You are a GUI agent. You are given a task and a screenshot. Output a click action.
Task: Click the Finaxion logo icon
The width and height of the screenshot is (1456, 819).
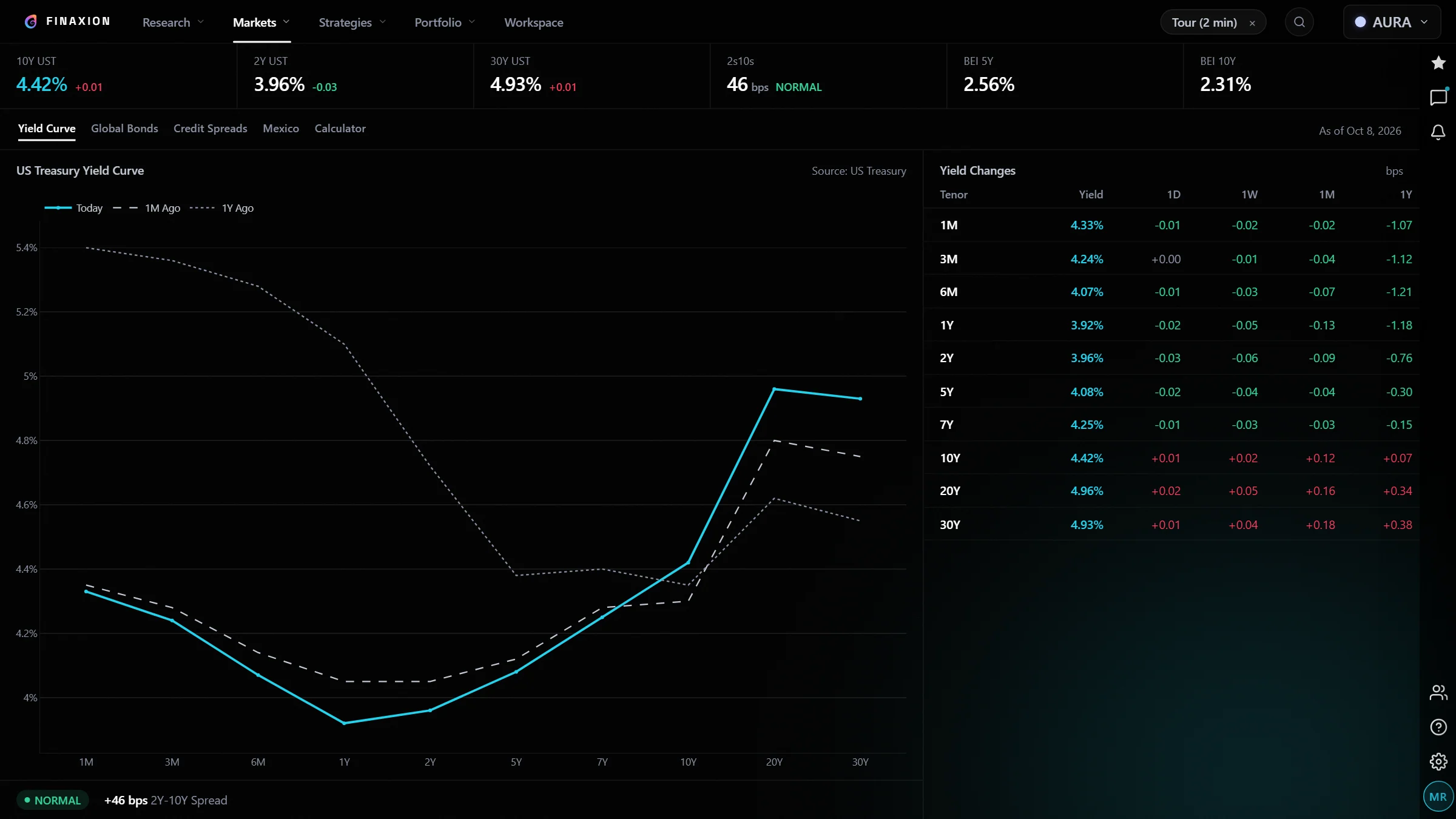tap(31, 22)
